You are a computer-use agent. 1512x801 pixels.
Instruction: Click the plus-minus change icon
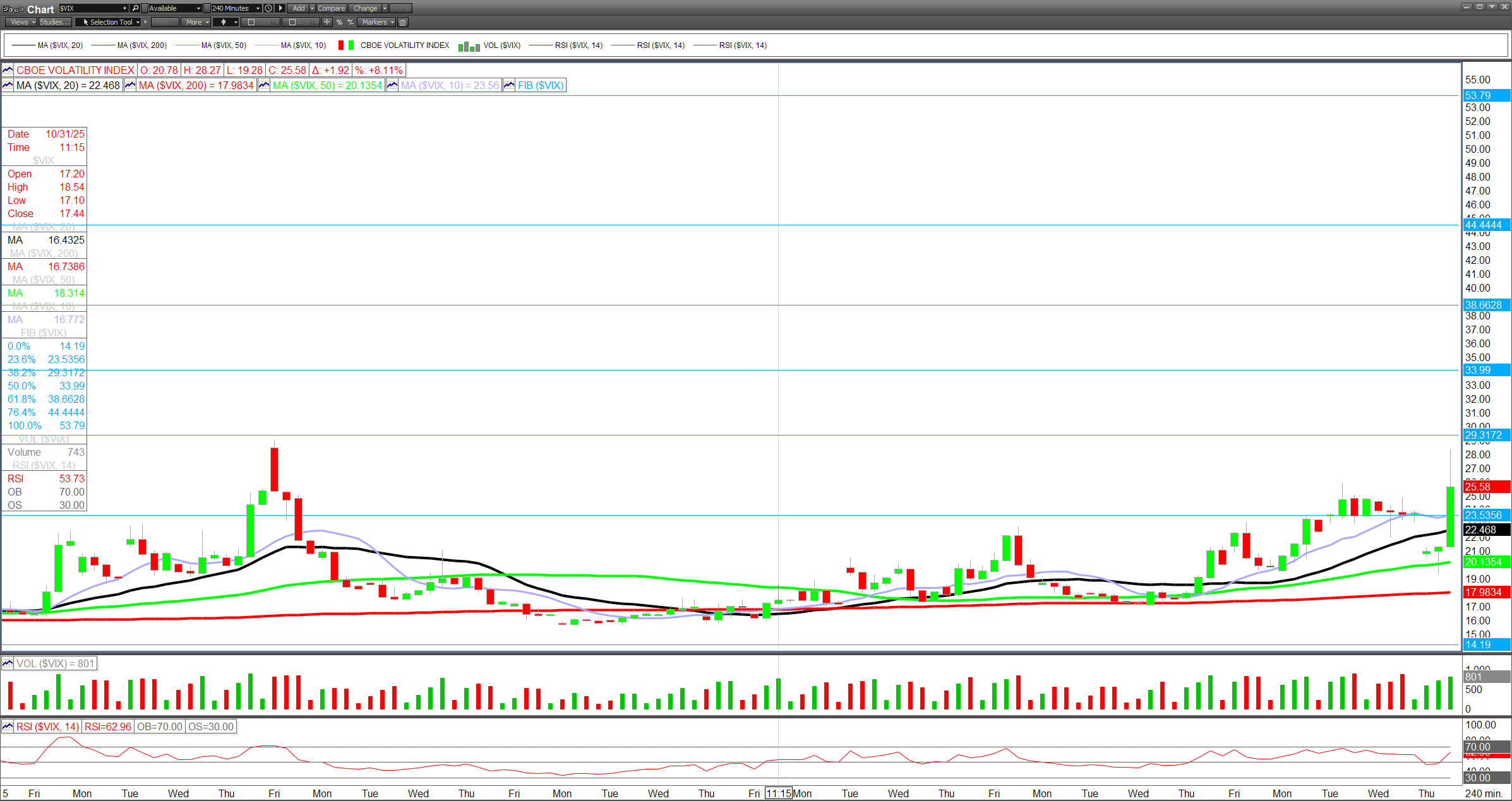point(351,22)
